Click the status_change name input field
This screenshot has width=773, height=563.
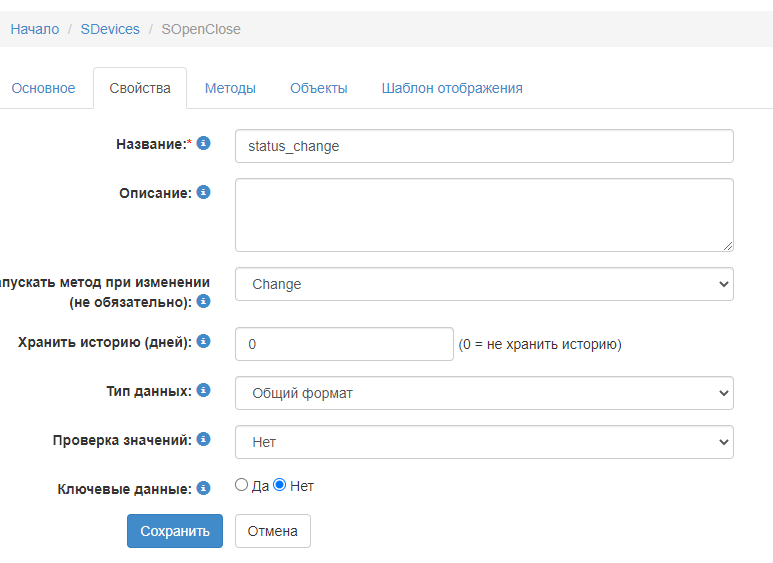click(x=484, y=146)
